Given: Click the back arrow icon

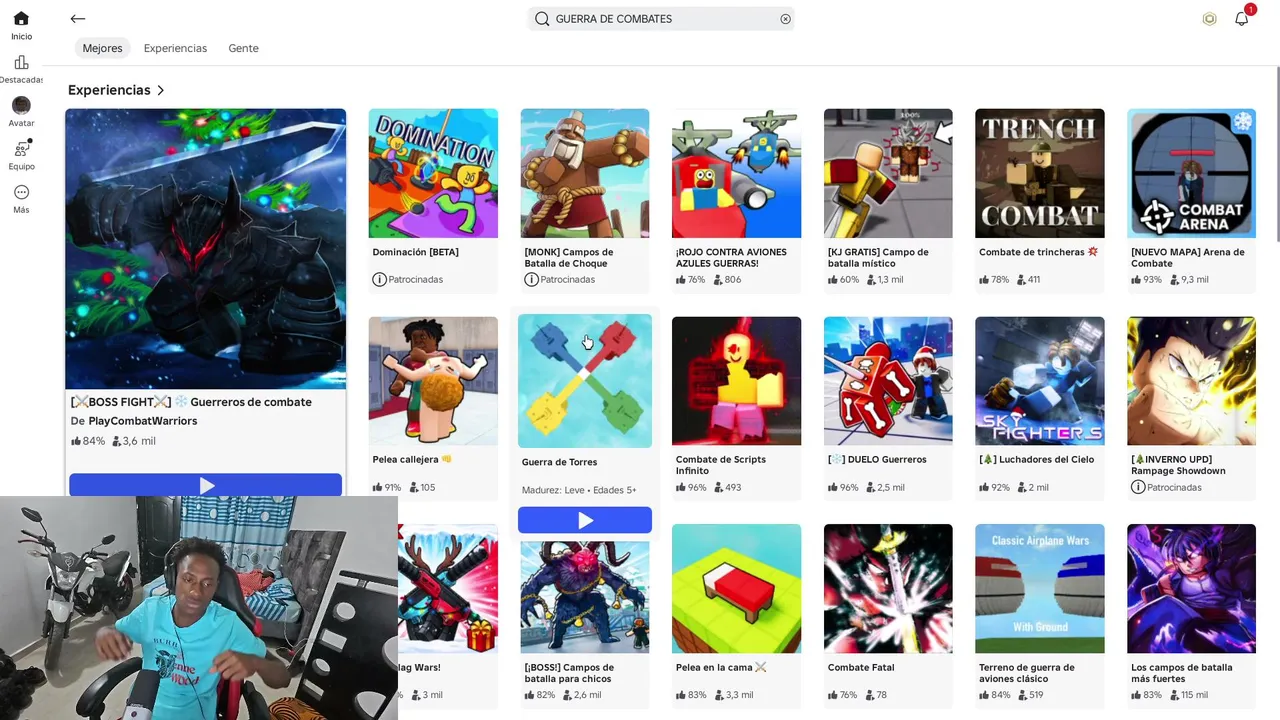Looking at the screenshot, I should (x=78, y=19).
